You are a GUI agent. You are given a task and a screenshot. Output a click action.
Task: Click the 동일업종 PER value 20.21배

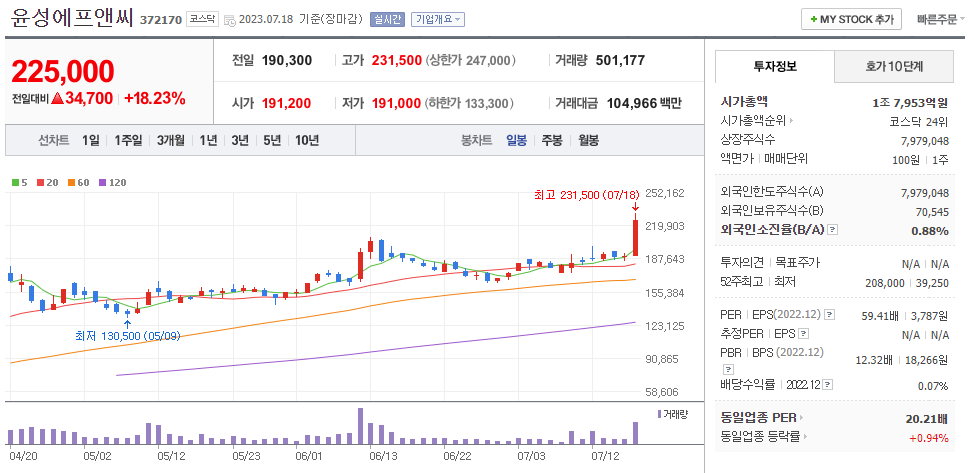point(927,418)
